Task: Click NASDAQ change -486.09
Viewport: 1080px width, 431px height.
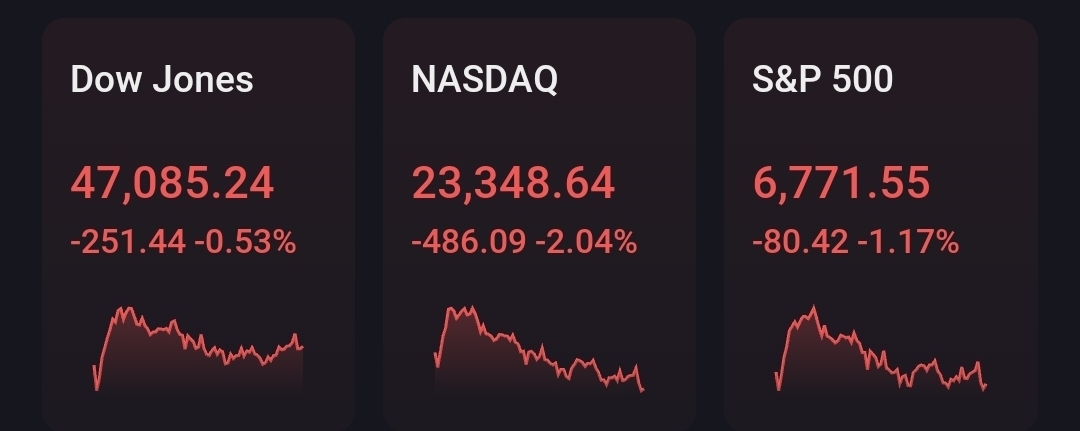Action: 469,242
